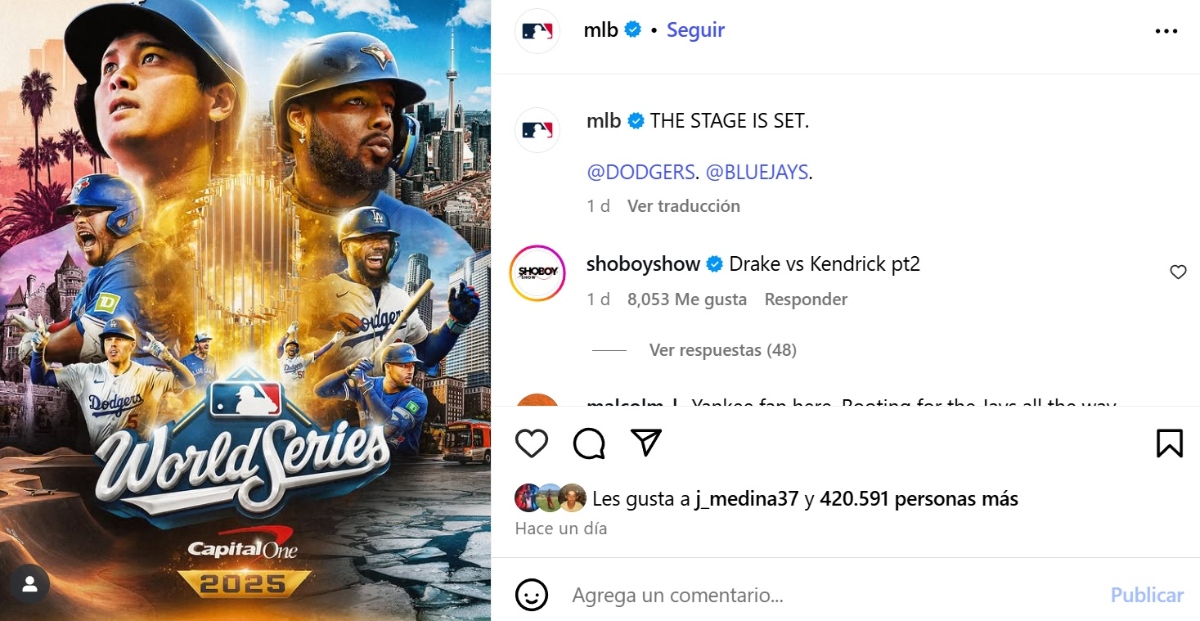This screenshot has height=621, width=1200.
Task: Open the @BLUEJAYS mention link
Action: (757, 172)
